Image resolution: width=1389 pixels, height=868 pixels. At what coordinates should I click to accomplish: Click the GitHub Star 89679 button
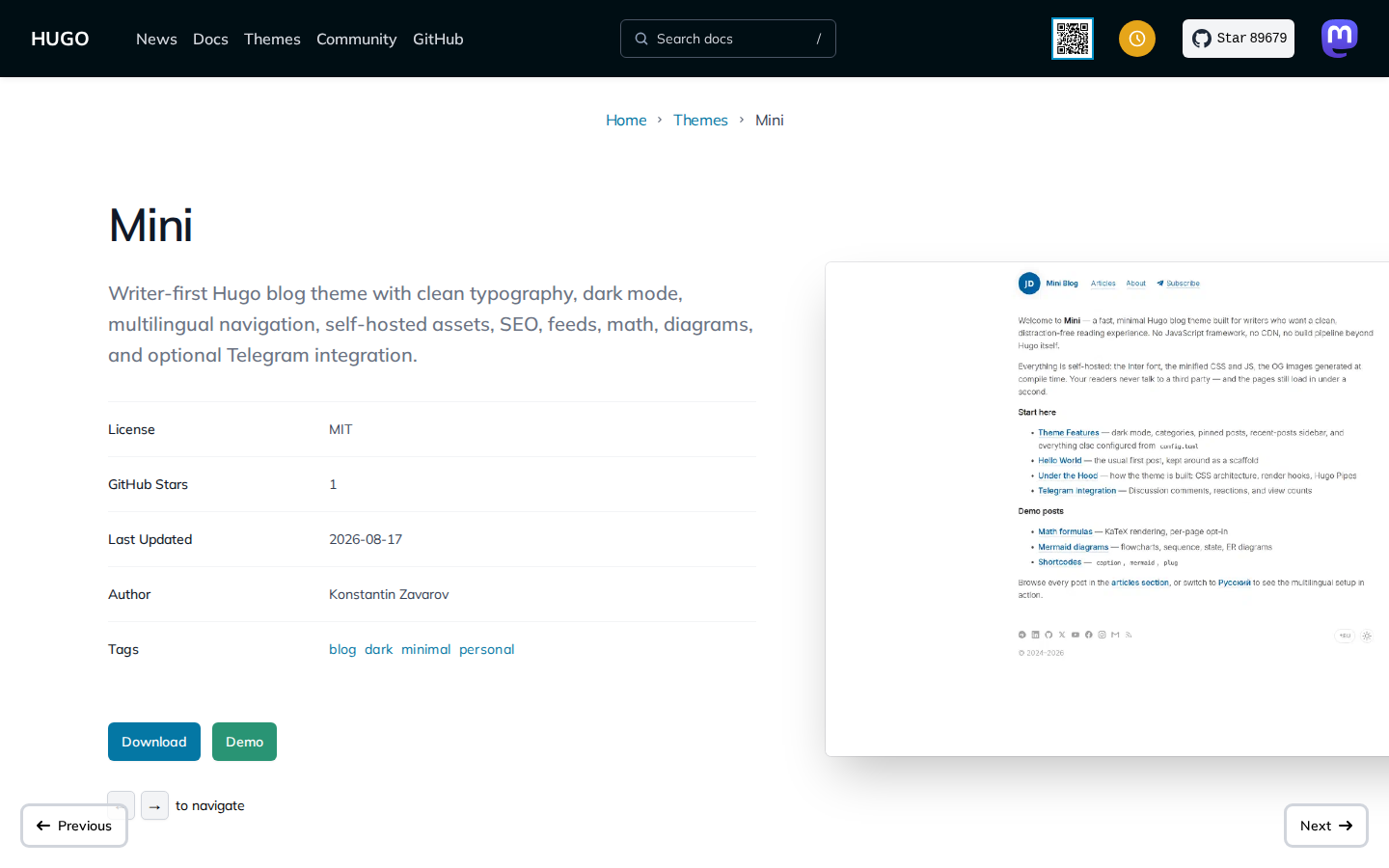tap(1239, 39)
